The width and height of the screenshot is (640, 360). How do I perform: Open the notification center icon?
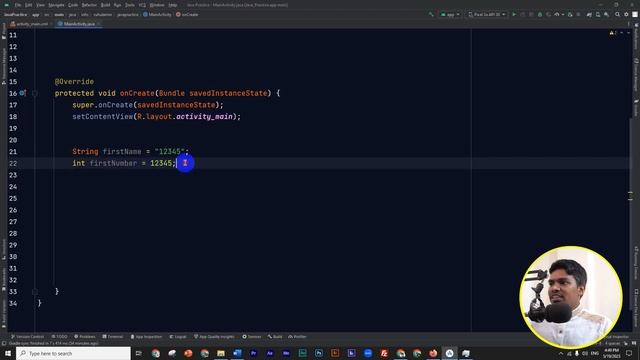[x=629, y=353]
